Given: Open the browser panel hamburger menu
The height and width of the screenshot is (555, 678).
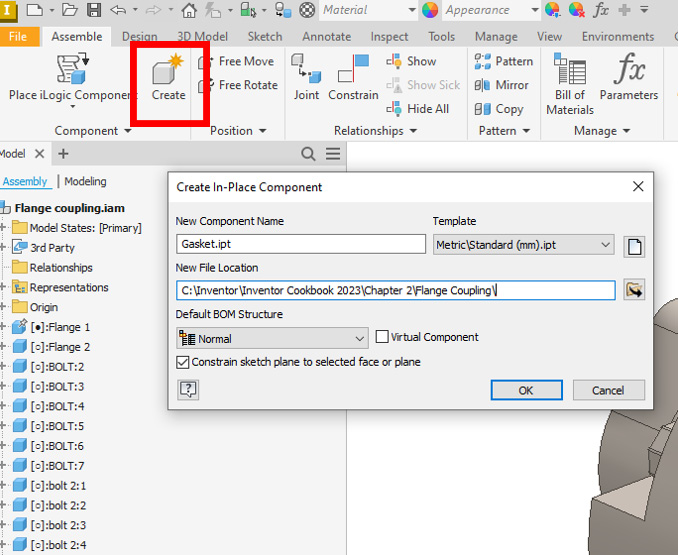Looking at the screenshot, I should point(333,153).
